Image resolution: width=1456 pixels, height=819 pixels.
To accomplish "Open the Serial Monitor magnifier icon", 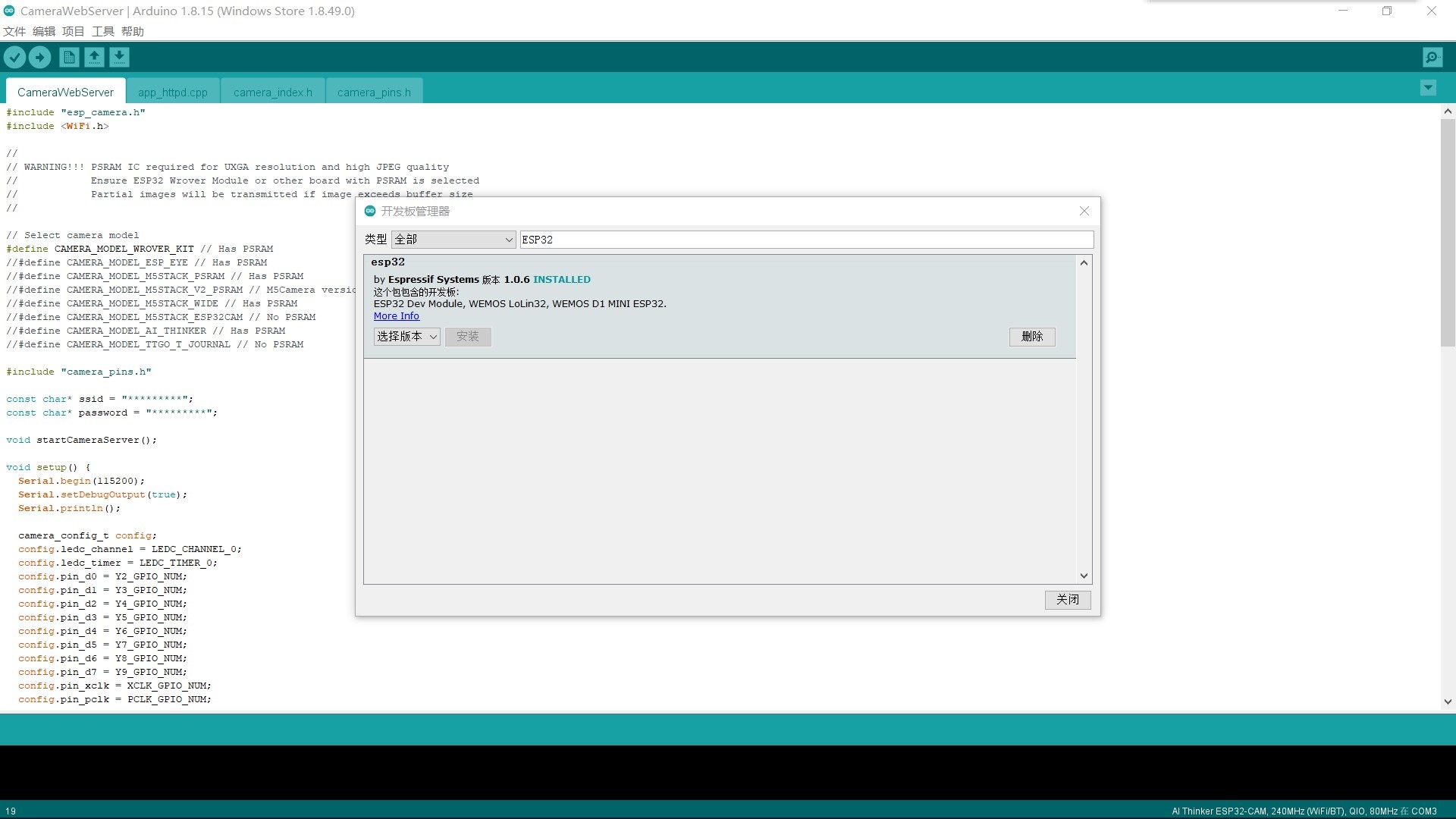I will [1432, 57].
